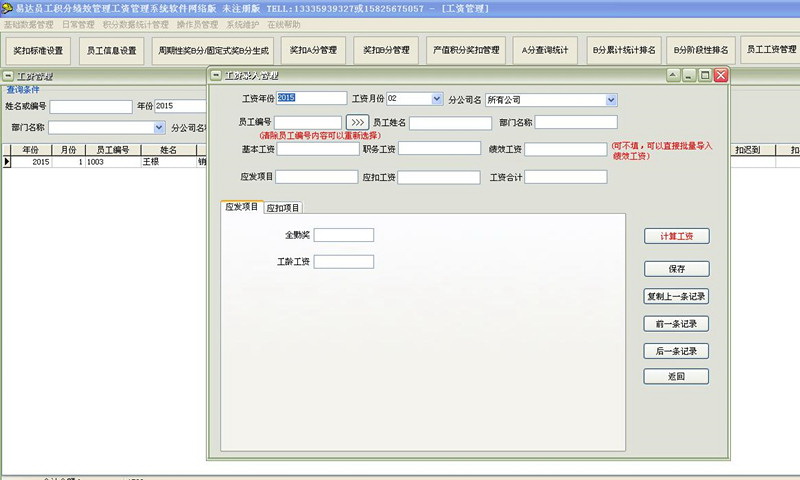Go to 后一条记录

click(x=676, y=351)
